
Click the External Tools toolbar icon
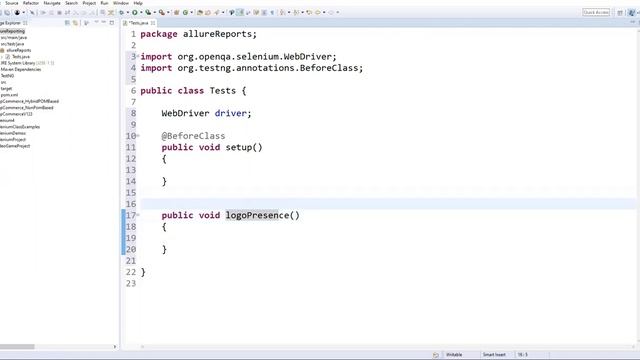162,12
